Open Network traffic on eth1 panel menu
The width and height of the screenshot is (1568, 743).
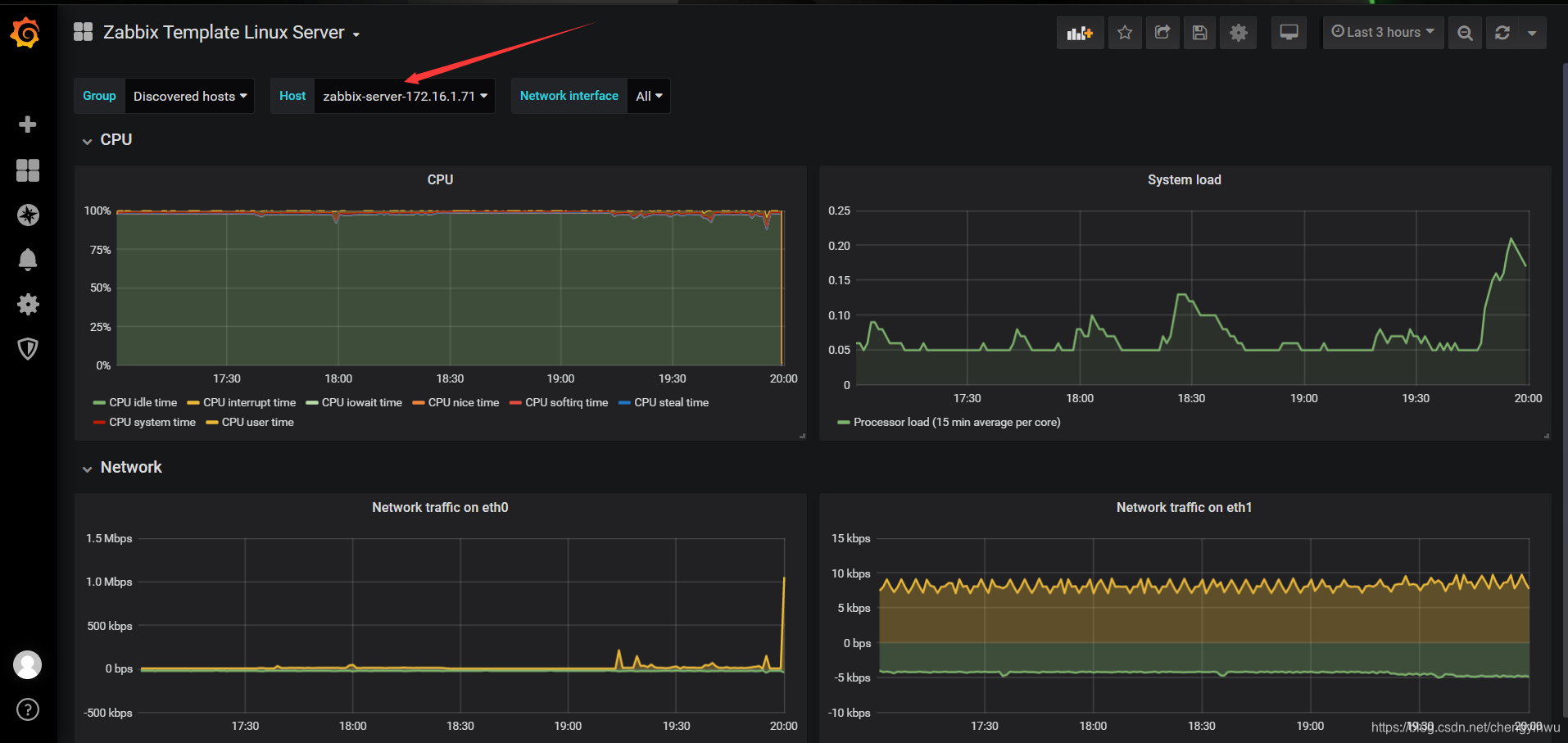tap(1184, 507)
